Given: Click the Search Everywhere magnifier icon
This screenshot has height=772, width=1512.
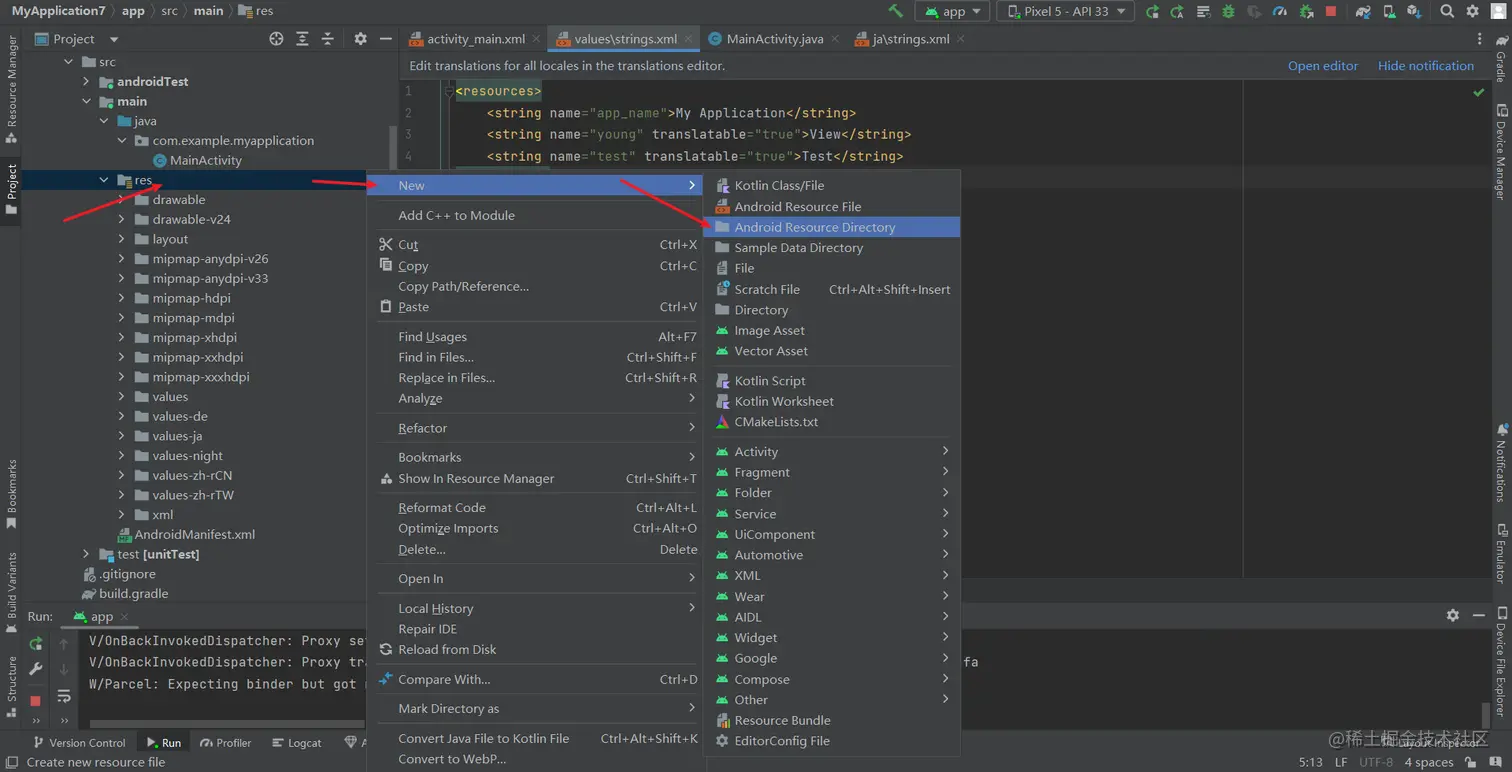Looking at the screenshot, I should (1447, 11).
